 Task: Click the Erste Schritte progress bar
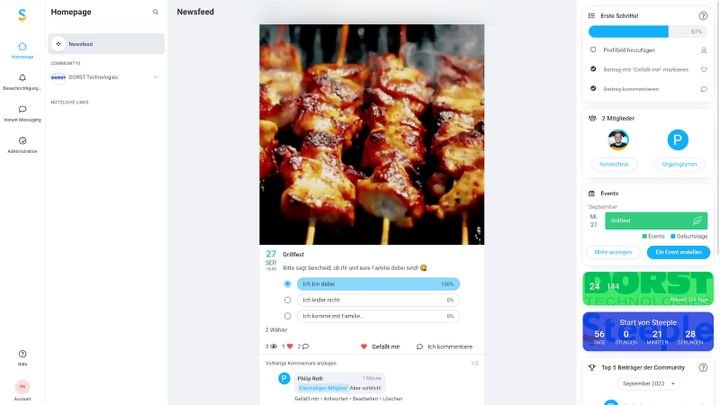[x=648, y=31]
